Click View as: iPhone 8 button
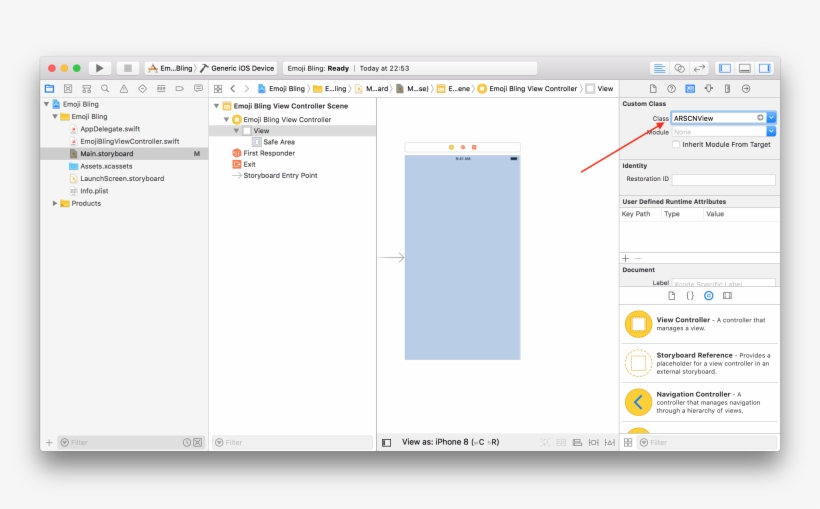The height and width of the screenshot is (509, 820). coord(450,442)
